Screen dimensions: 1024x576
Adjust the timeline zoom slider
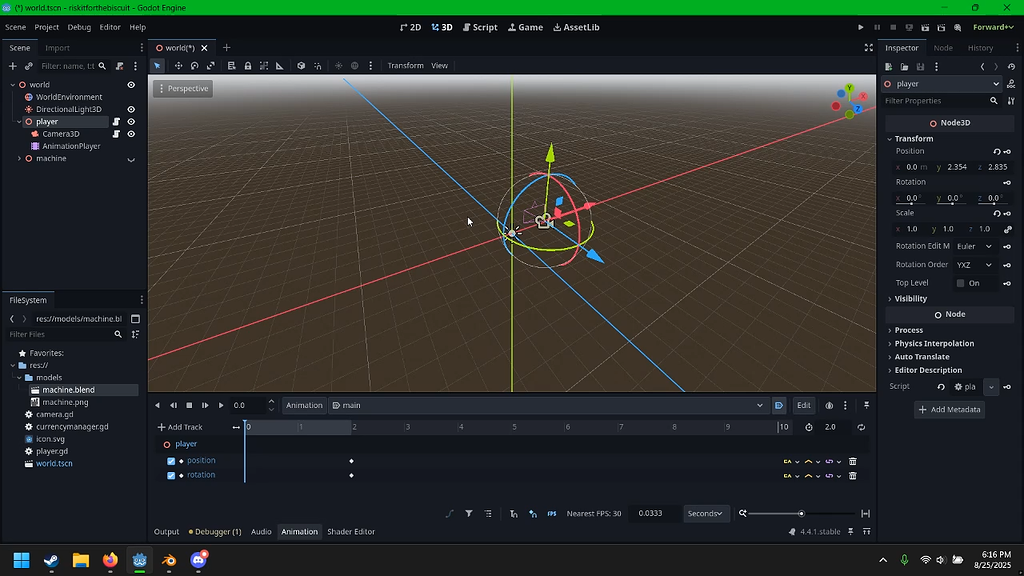click(x=801, y=514)
